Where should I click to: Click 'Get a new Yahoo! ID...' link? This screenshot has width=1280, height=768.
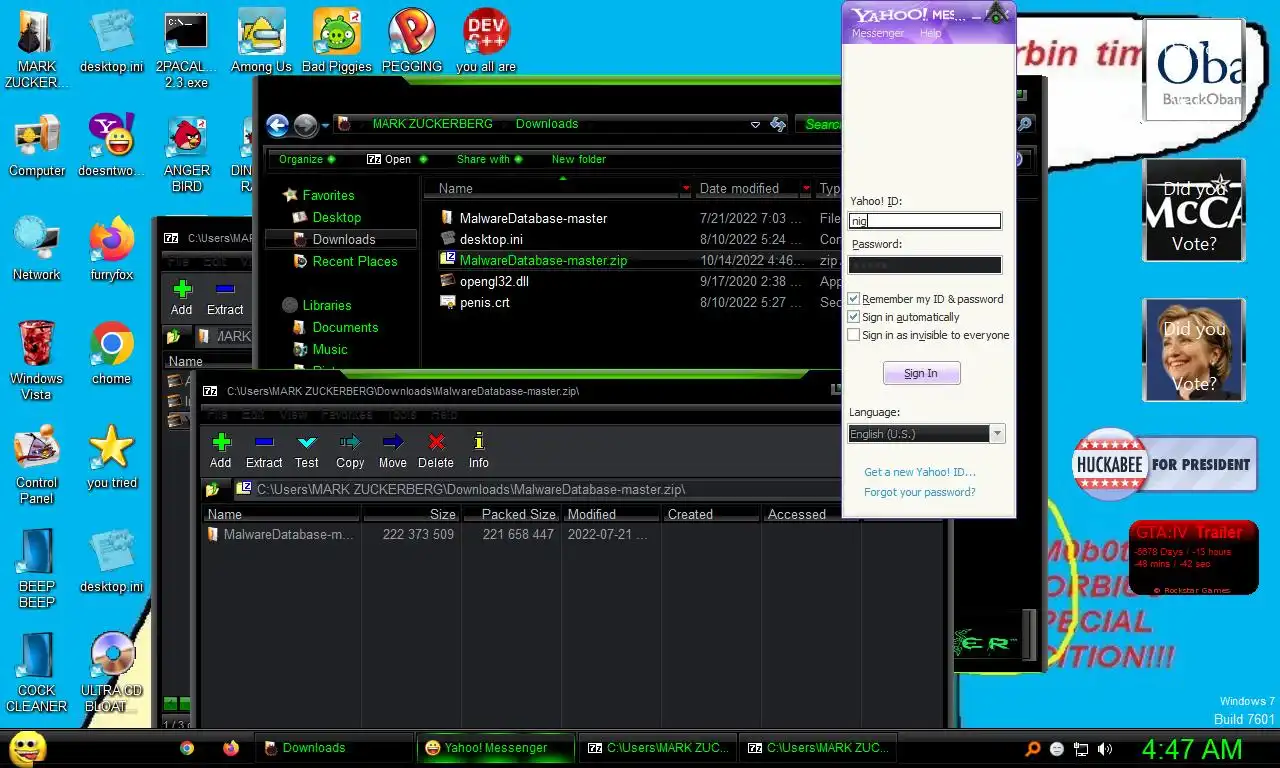click(x=920, y=472)
